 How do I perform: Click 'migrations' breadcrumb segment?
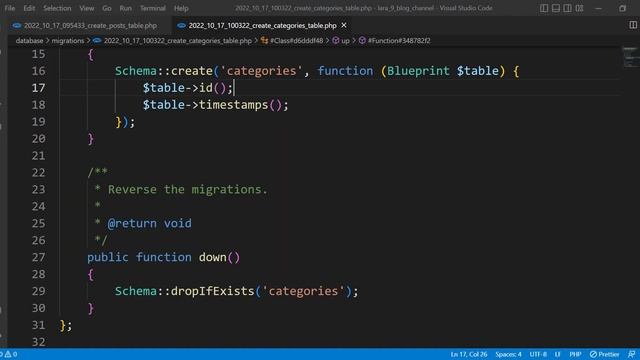coord(68,40)
